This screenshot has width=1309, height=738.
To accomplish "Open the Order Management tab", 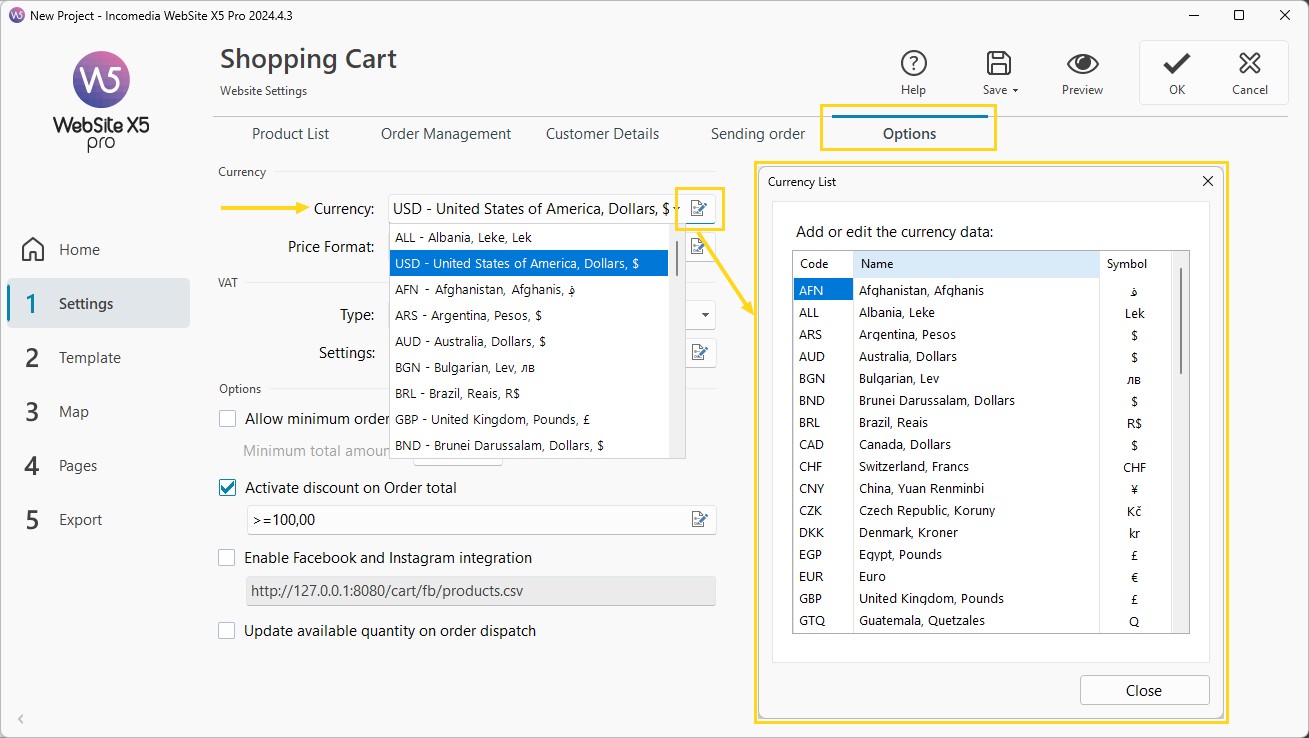I will [x=446, y=134].
